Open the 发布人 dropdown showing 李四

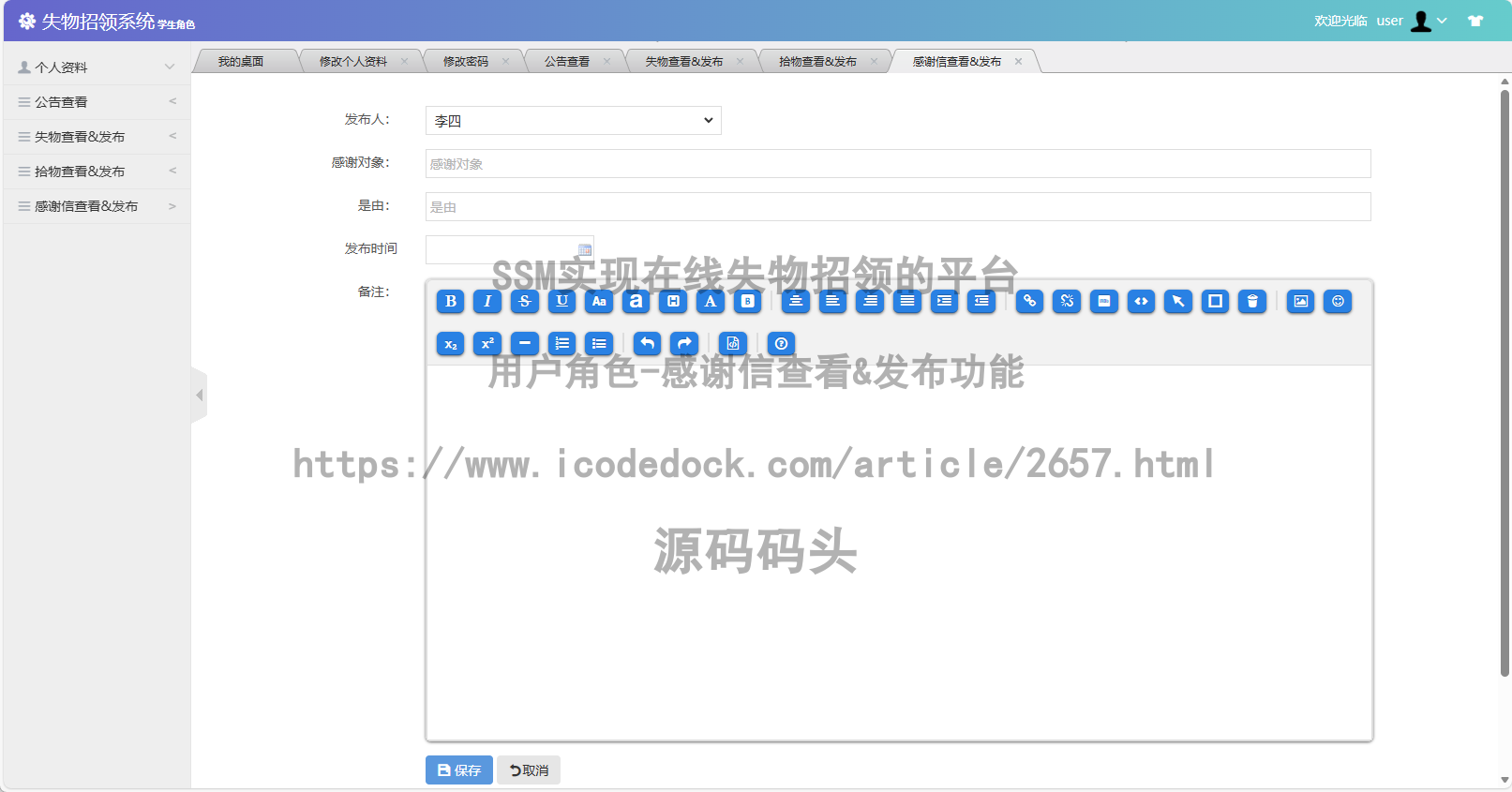coord(573,121)
